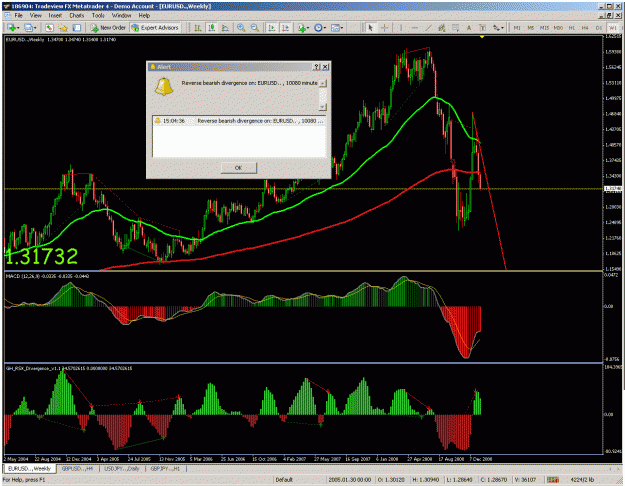Select the Cursor arrow tool
The width and height of the screenshot is (625, 486).
371,28
